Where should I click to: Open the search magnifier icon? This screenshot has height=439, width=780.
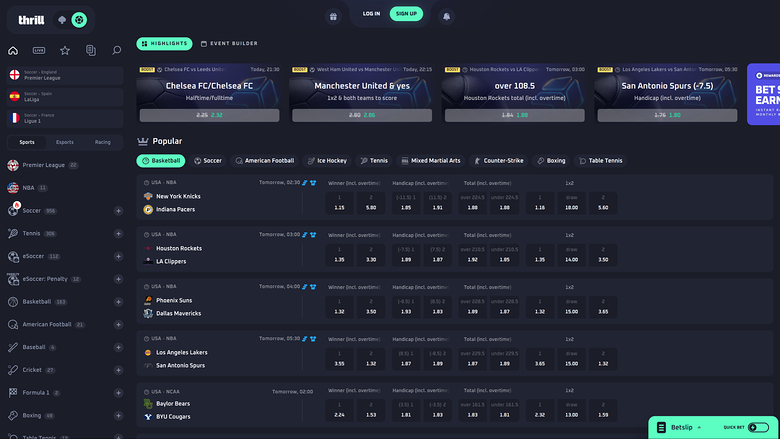click(116, 50)
